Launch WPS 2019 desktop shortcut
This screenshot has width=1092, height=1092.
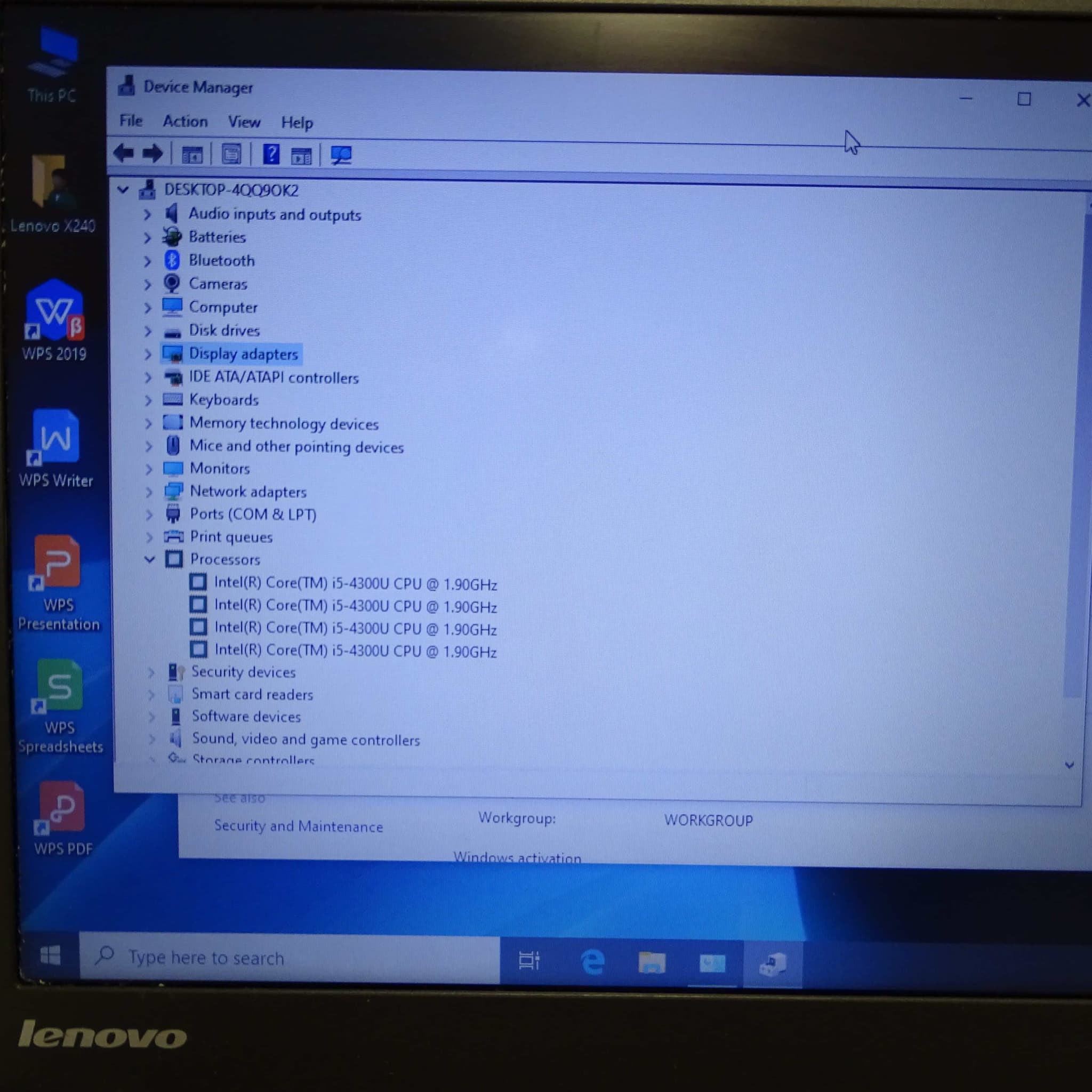[54, 320]
